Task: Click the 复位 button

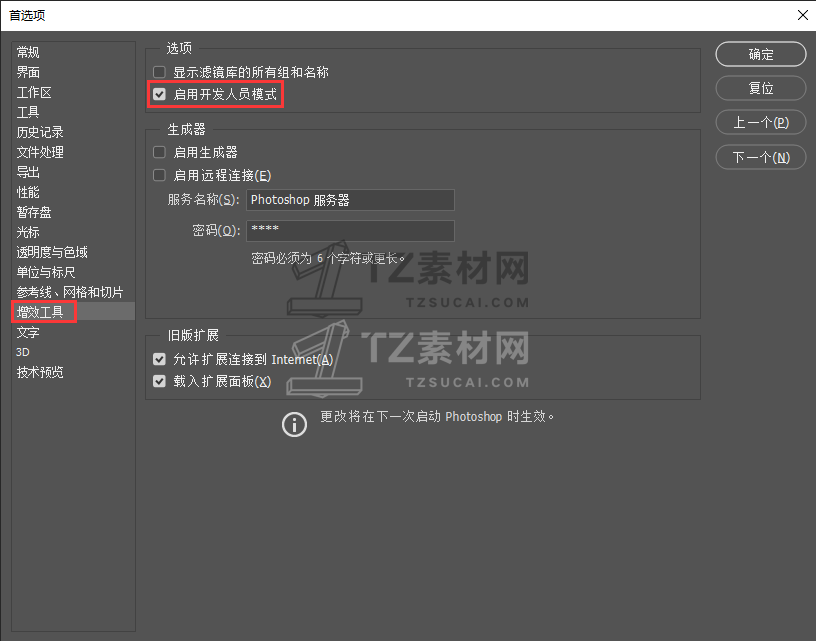Action: pyautogui.click(x=761, y=88)
